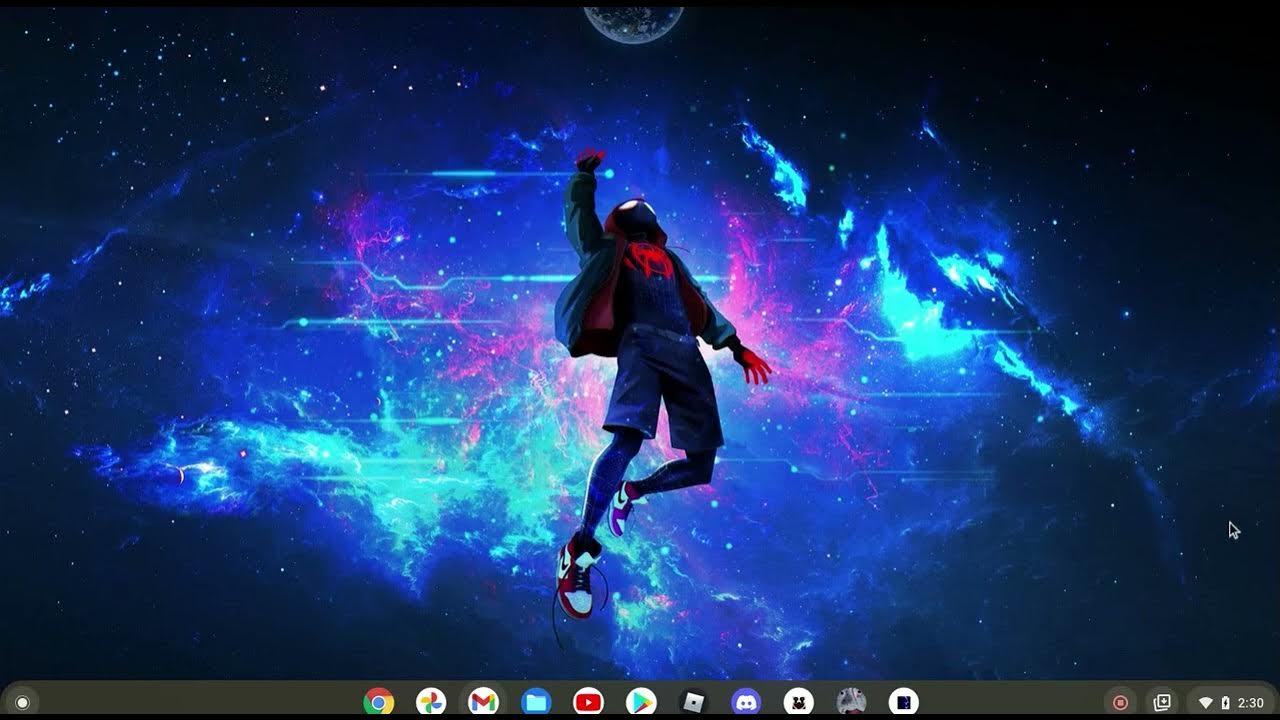Open quick settings via clock 2:30
This screenshot has height=720, width=1280.
tap(1250, 703)
